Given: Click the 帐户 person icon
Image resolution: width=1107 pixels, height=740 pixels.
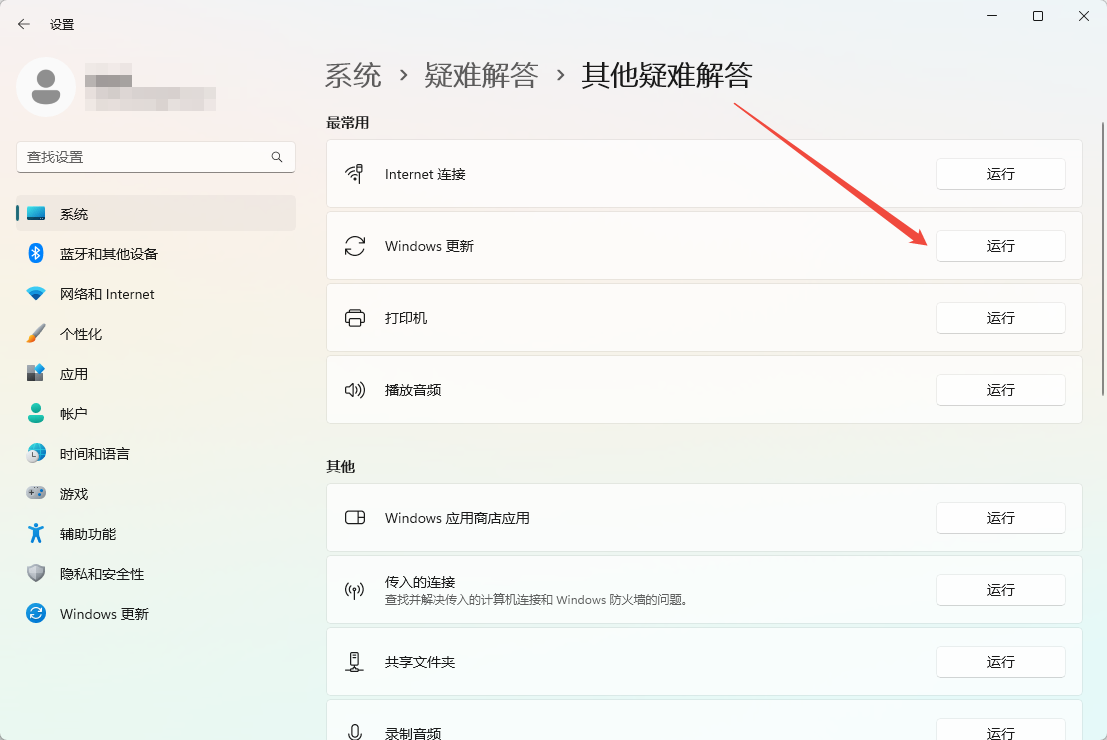Looking at the screenshot, I should tap(36, 413).
